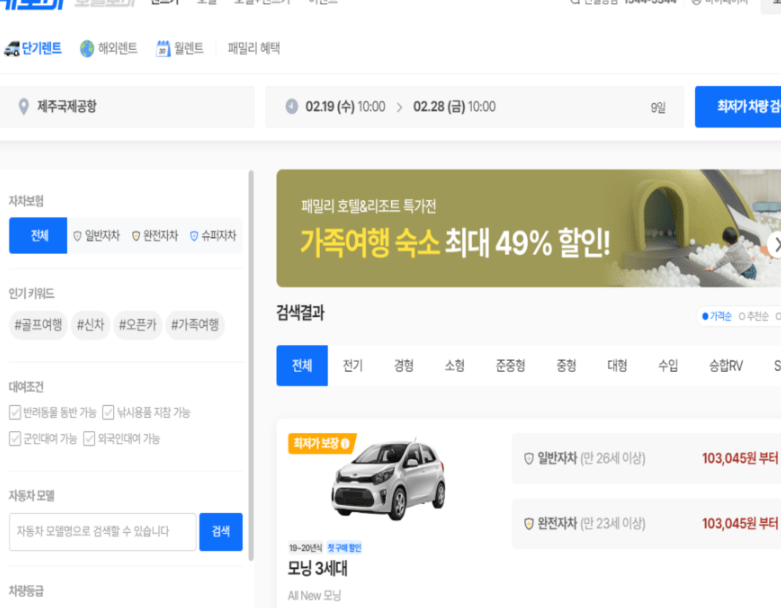Open the 월렌트 monthly rental tab

(x=180, y=48)
